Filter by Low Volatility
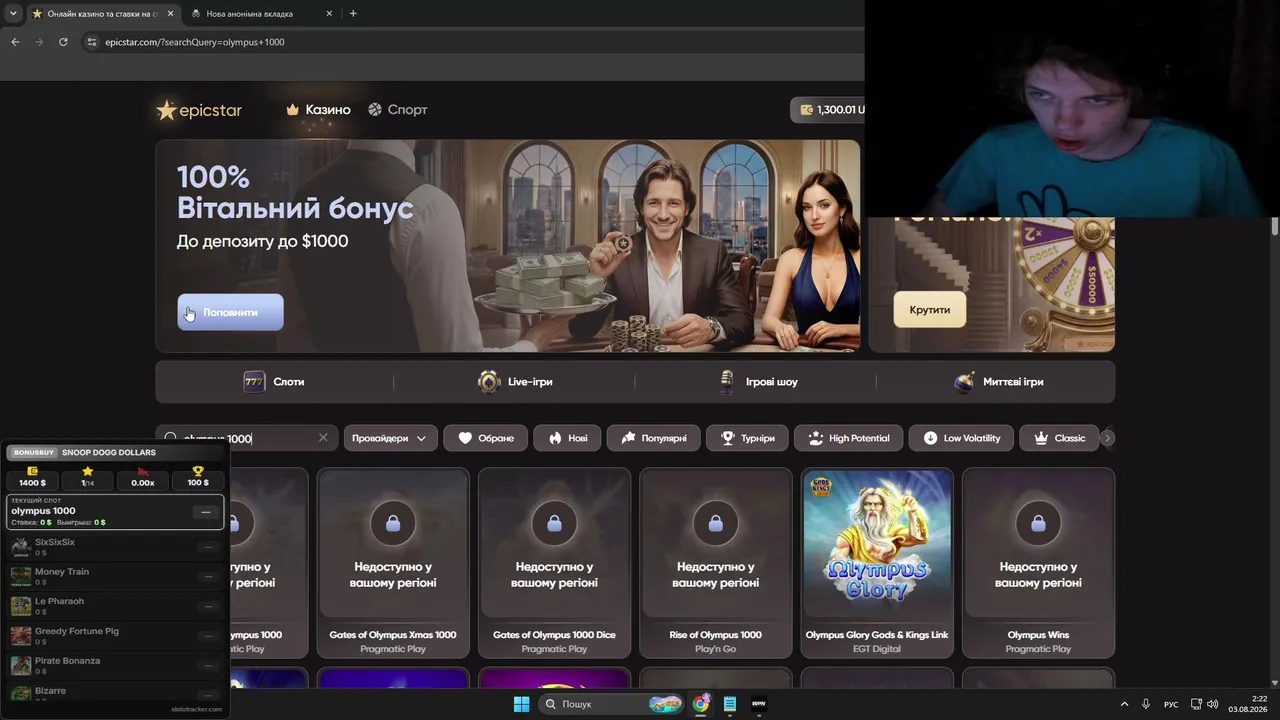Image resolution: width=1280 pixels, height=720 pixels. coord(962,438)
